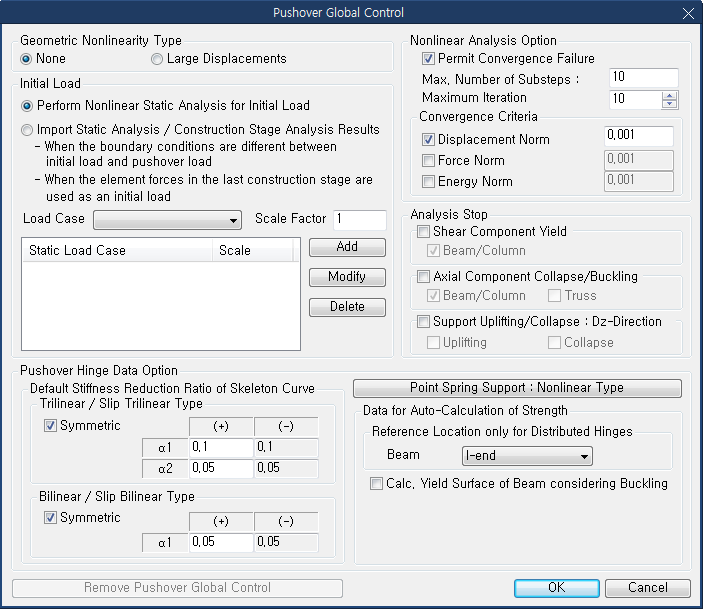Toggle Bilinear type Symmetric checkbox

[x=50, y=518]
